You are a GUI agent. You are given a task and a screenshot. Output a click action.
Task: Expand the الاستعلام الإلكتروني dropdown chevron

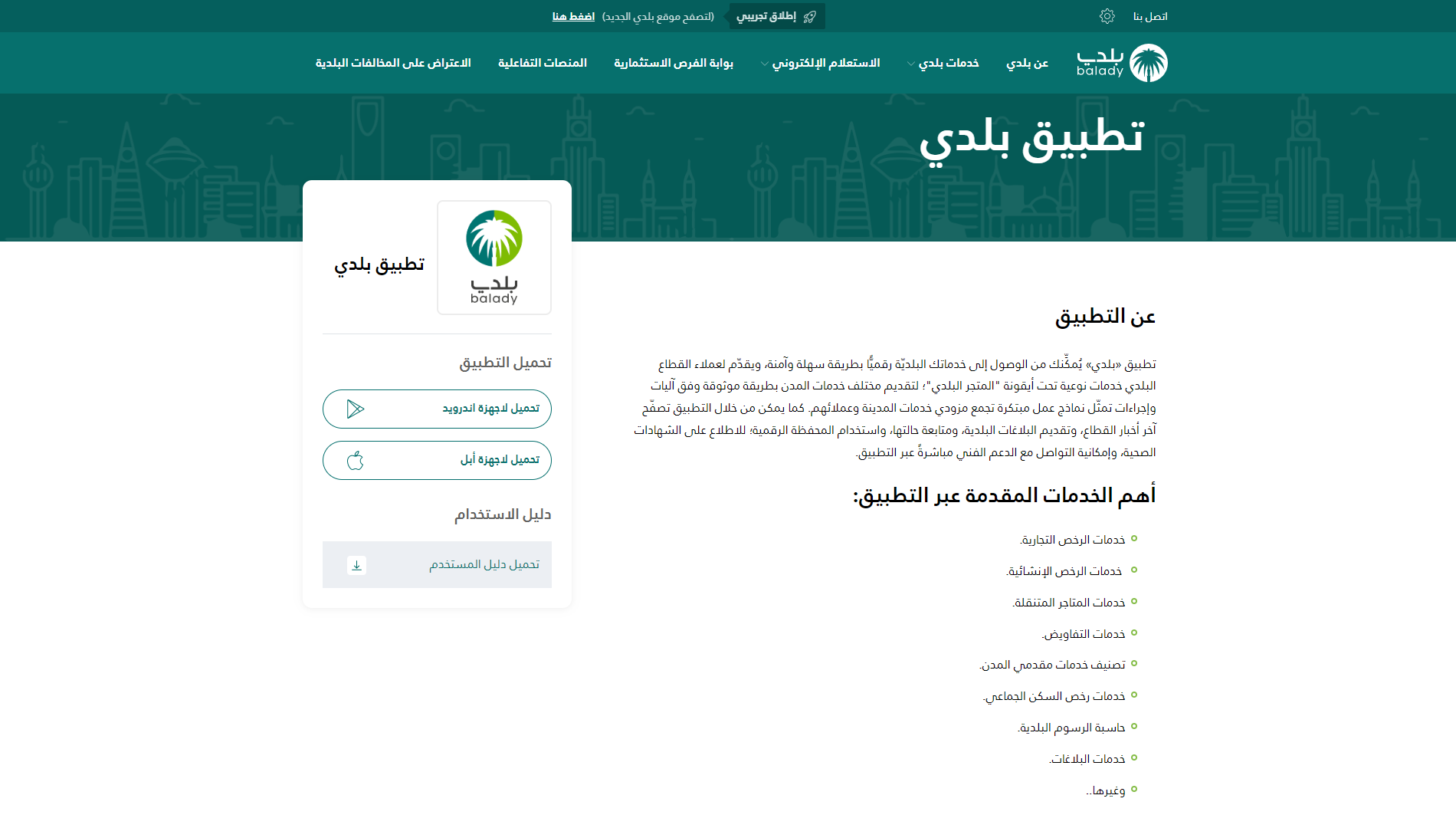(x=764, y=64)
